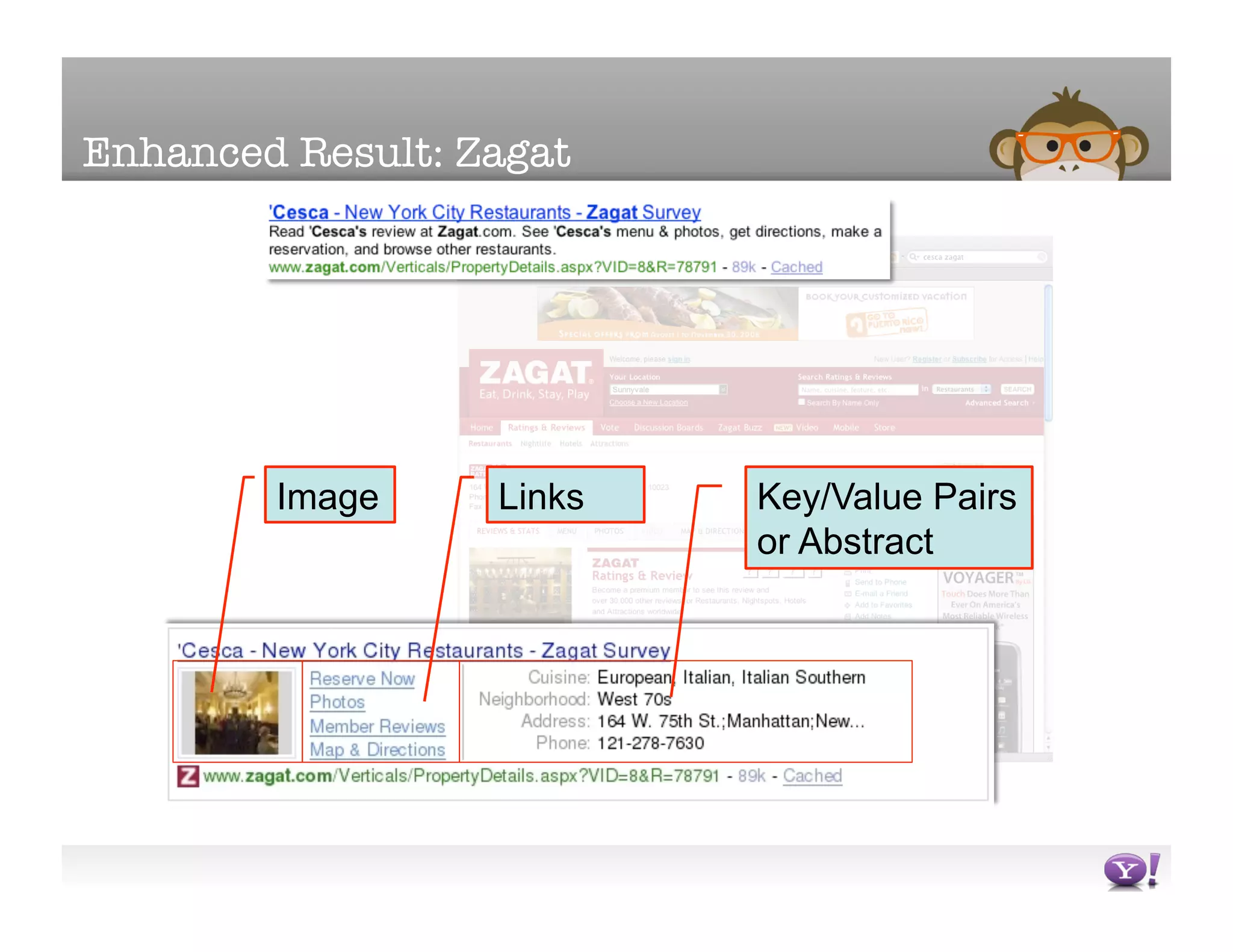Click E-mail a Friend option
Screen dimensions: 1233x952
click(x=881, y=593)
